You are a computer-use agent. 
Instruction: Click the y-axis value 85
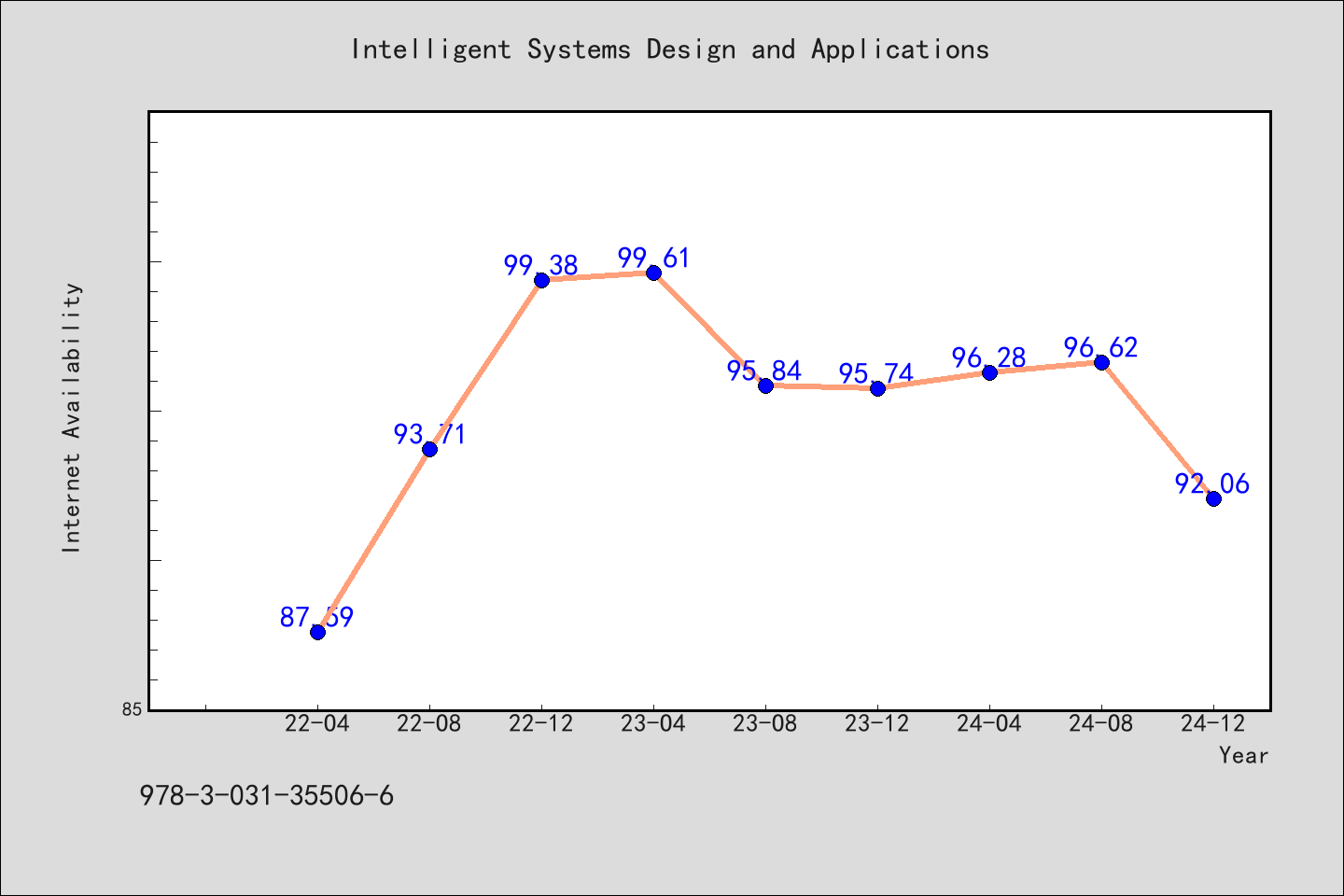[133, 709]
